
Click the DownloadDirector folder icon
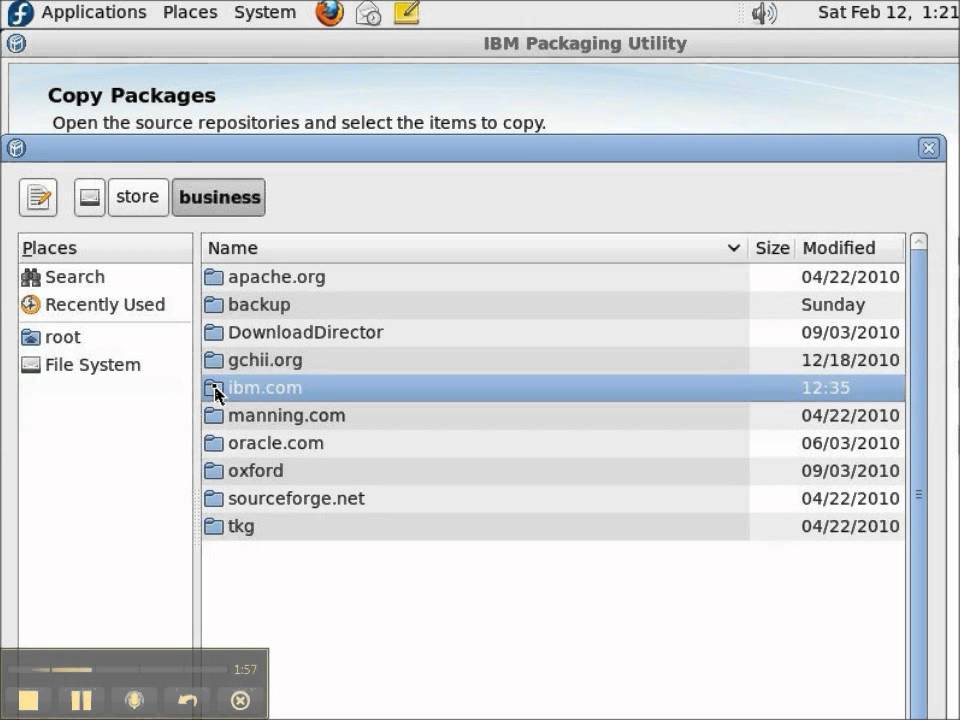214,332
